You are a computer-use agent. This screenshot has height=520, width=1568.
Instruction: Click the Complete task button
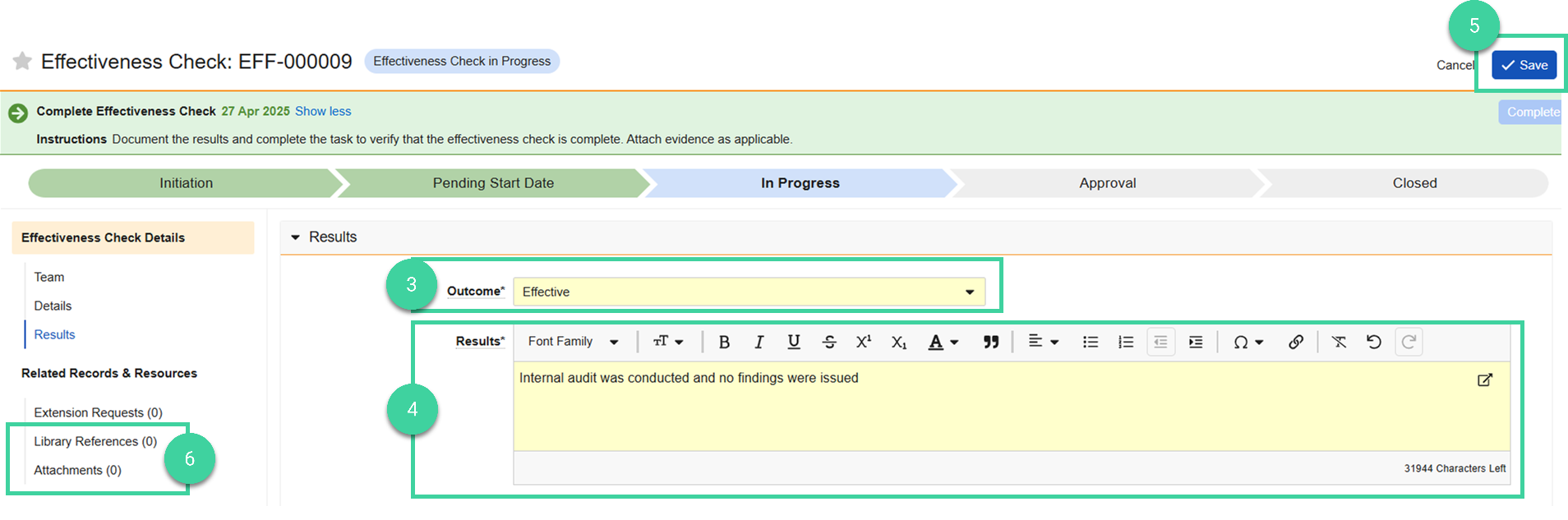1529,112
